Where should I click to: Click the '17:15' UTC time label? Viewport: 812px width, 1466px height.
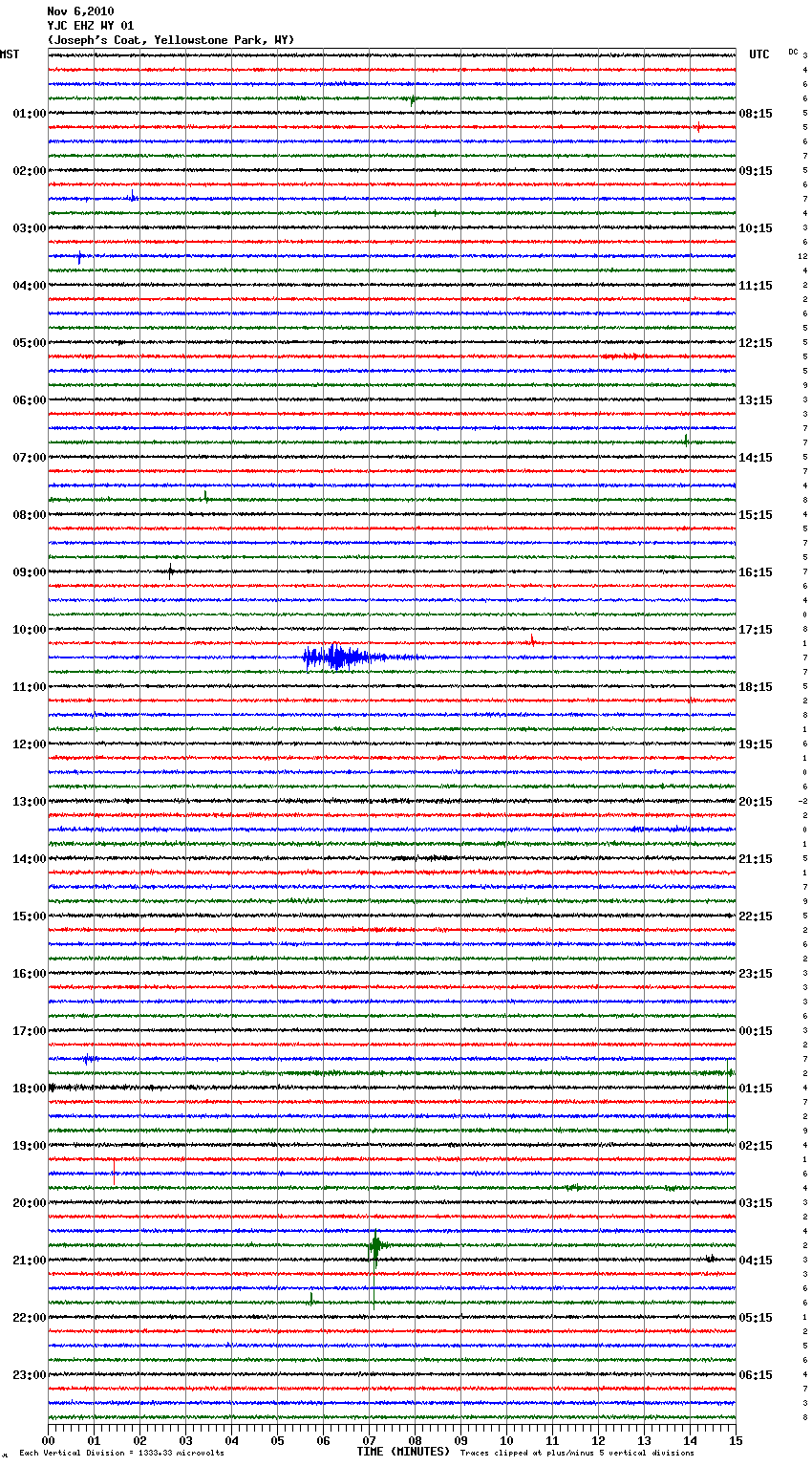756,630
